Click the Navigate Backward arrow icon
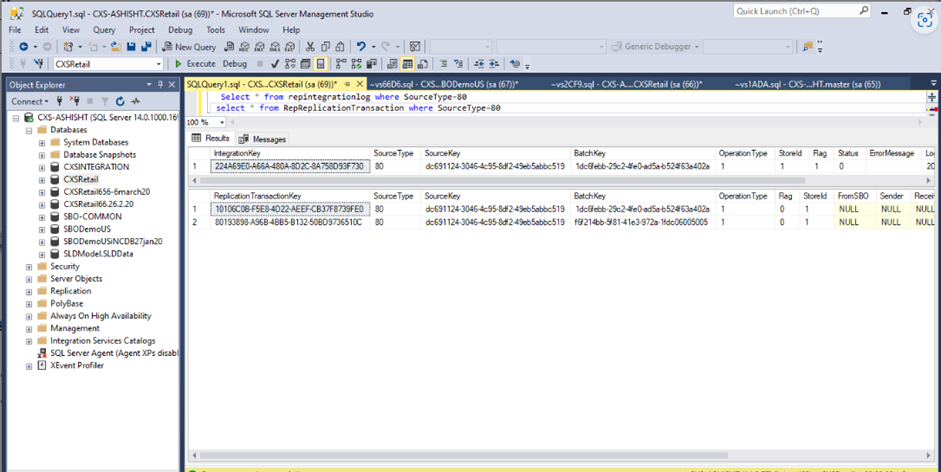The height and width of the screenshot is (472, 941). [x=23, y=47]
